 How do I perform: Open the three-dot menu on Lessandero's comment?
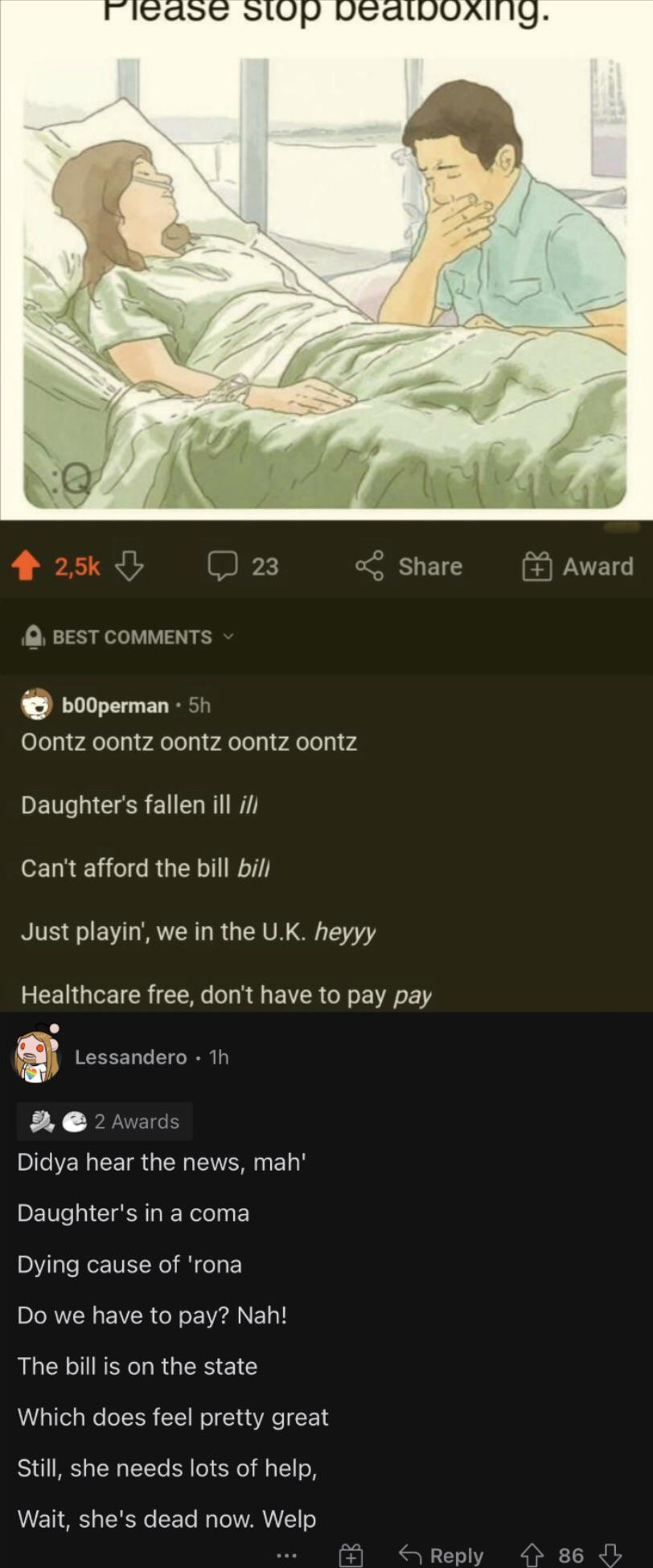[x=287, y=1555]
